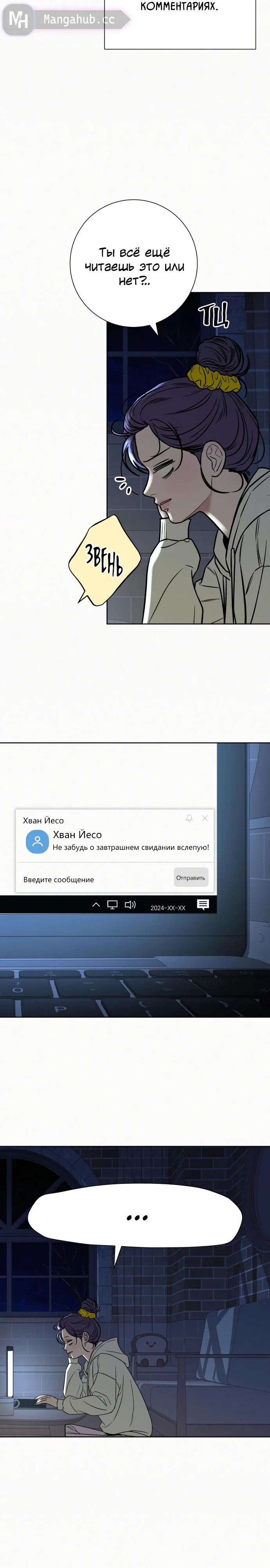This screenshot has width=270, height=1568.
Task: Open the Mangahub.cc watermark link
Action: tap(78, 20)
